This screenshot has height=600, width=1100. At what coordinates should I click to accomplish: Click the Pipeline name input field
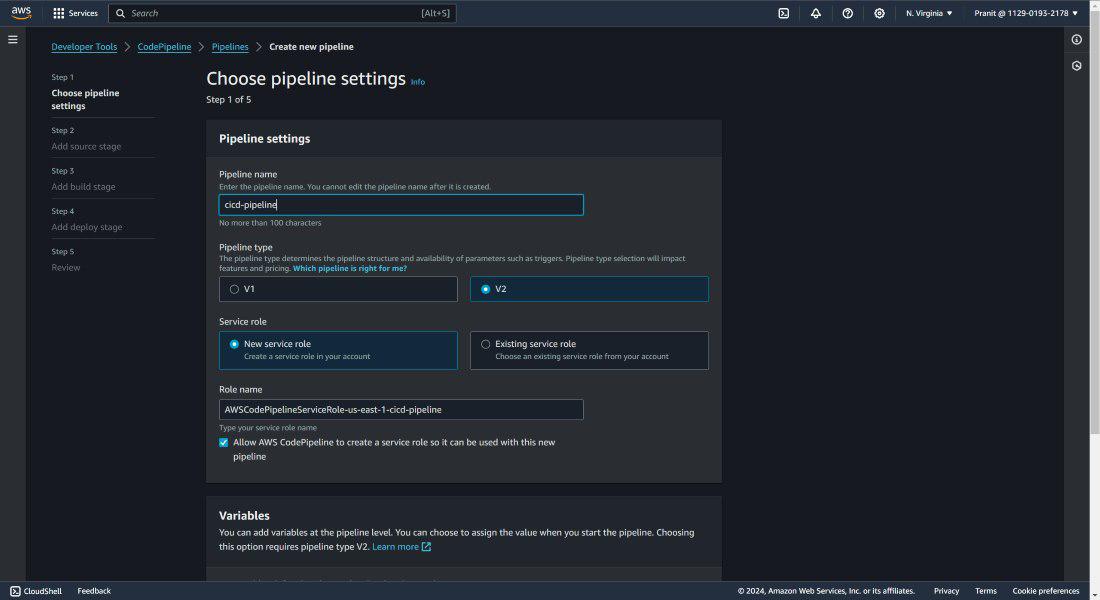[x=401, y=205]
